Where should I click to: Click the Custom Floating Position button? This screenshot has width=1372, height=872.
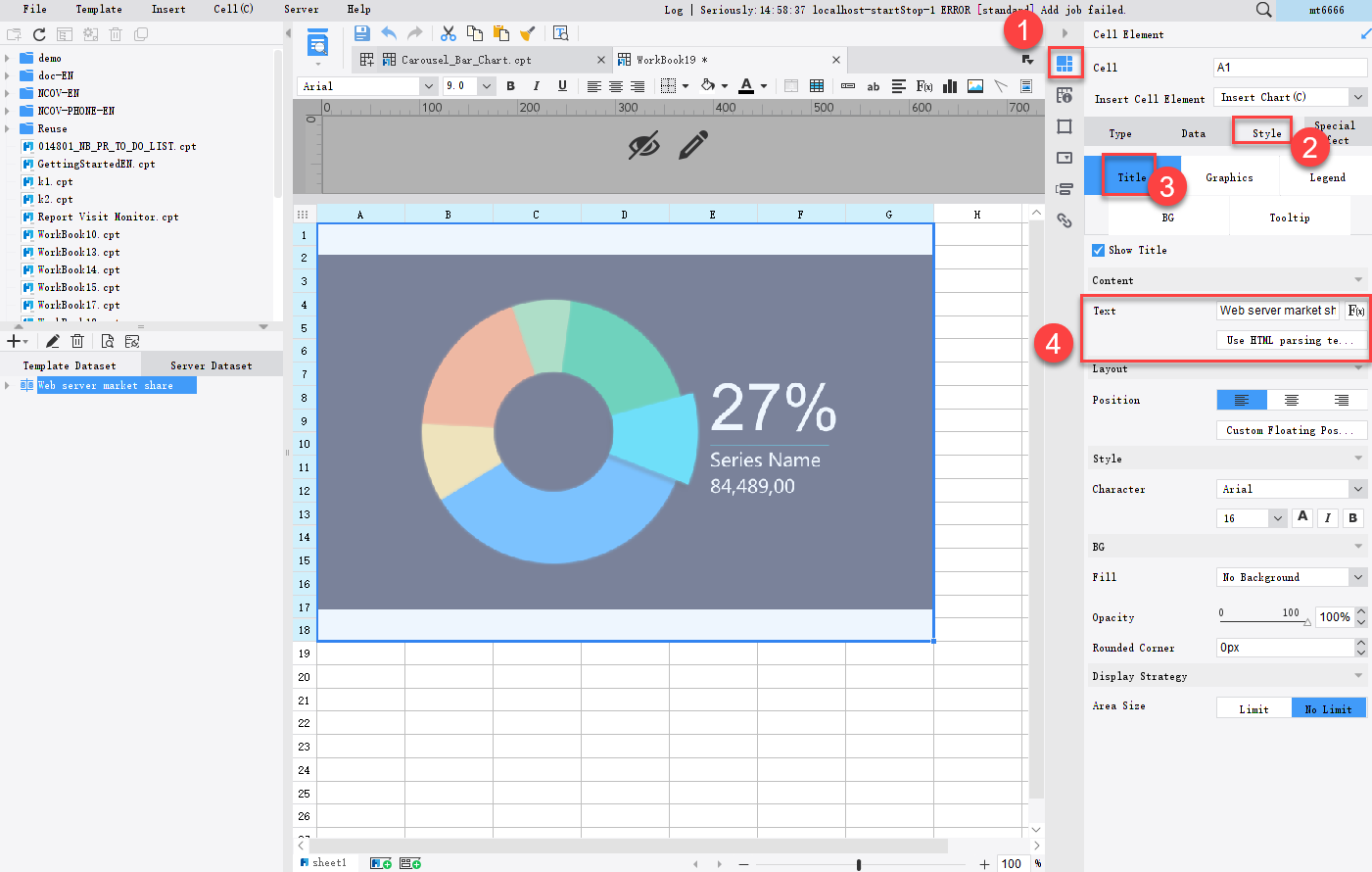point(1291,429)
